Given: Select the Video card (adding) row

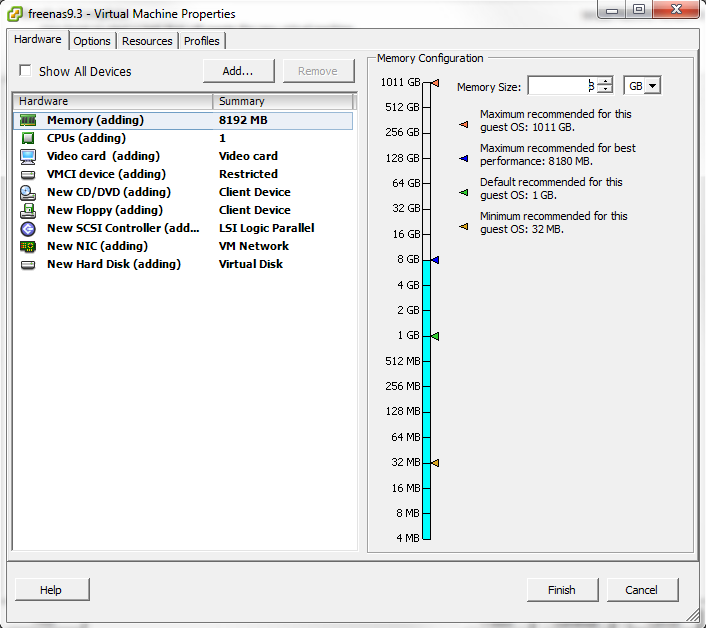Looking at the screenshot, I should 183,156.
